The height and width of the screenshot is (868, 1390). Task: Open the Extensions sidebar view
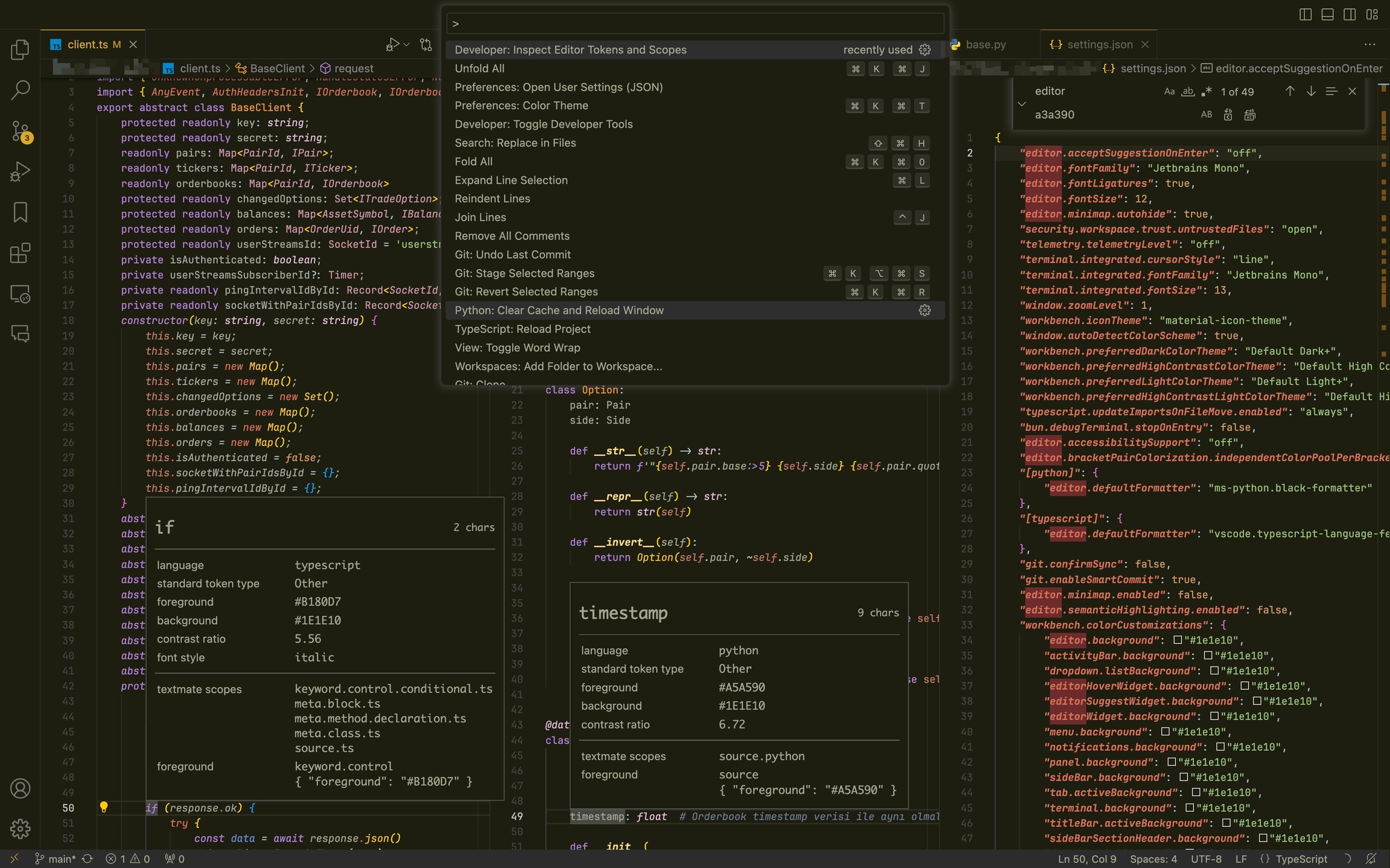20,253
